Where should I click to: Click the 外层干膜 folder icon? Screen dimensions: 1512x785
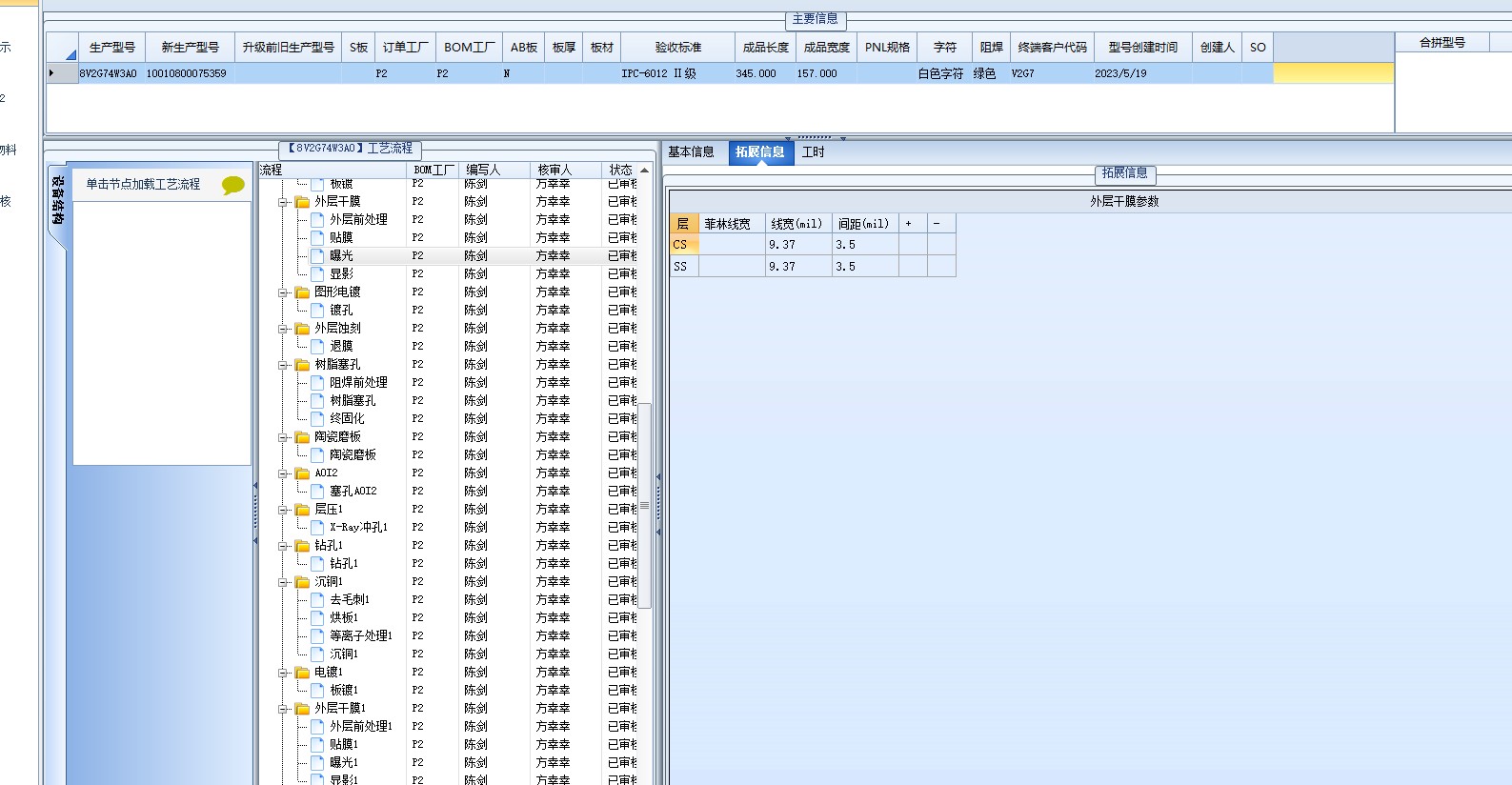pos(303,202)
